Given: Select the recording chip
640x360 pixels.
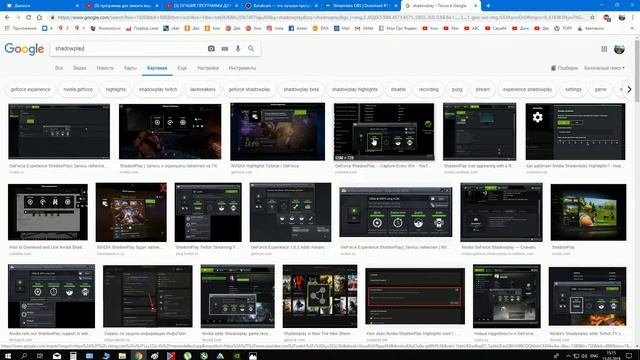Looking at the screenshot, I should [x=429, y=89].
